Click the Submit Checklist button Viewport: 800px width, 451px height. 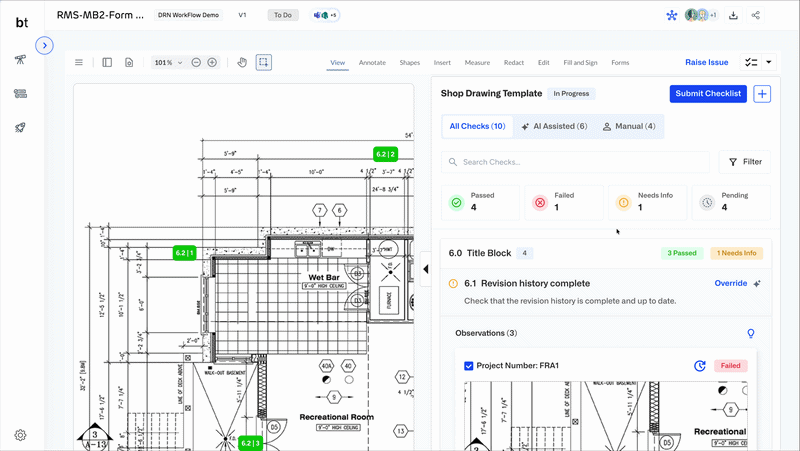[x=708, y=93]
